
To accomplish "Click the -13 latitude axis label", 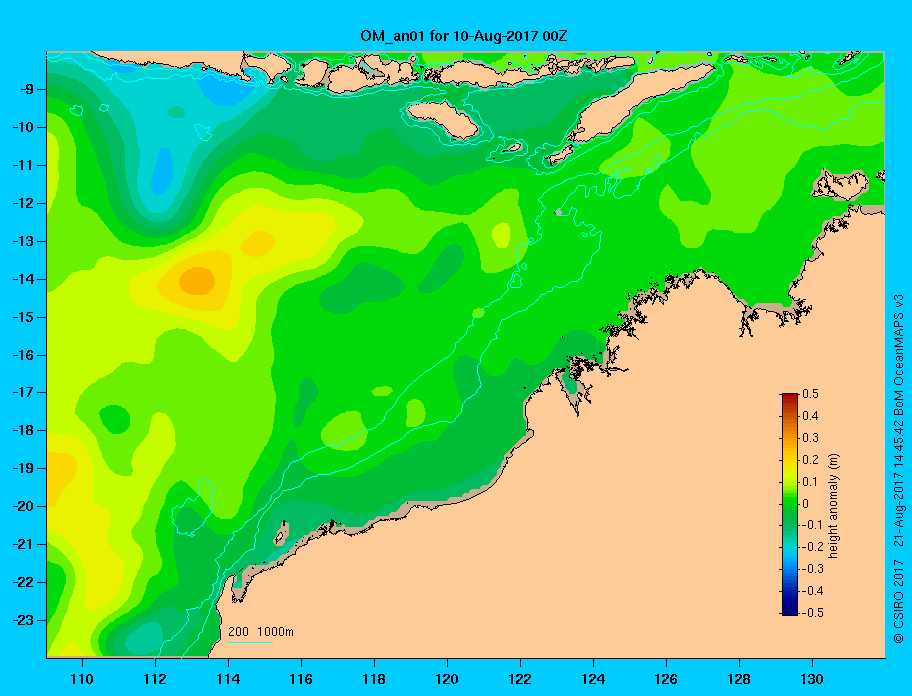I will [x=23, y=241].
